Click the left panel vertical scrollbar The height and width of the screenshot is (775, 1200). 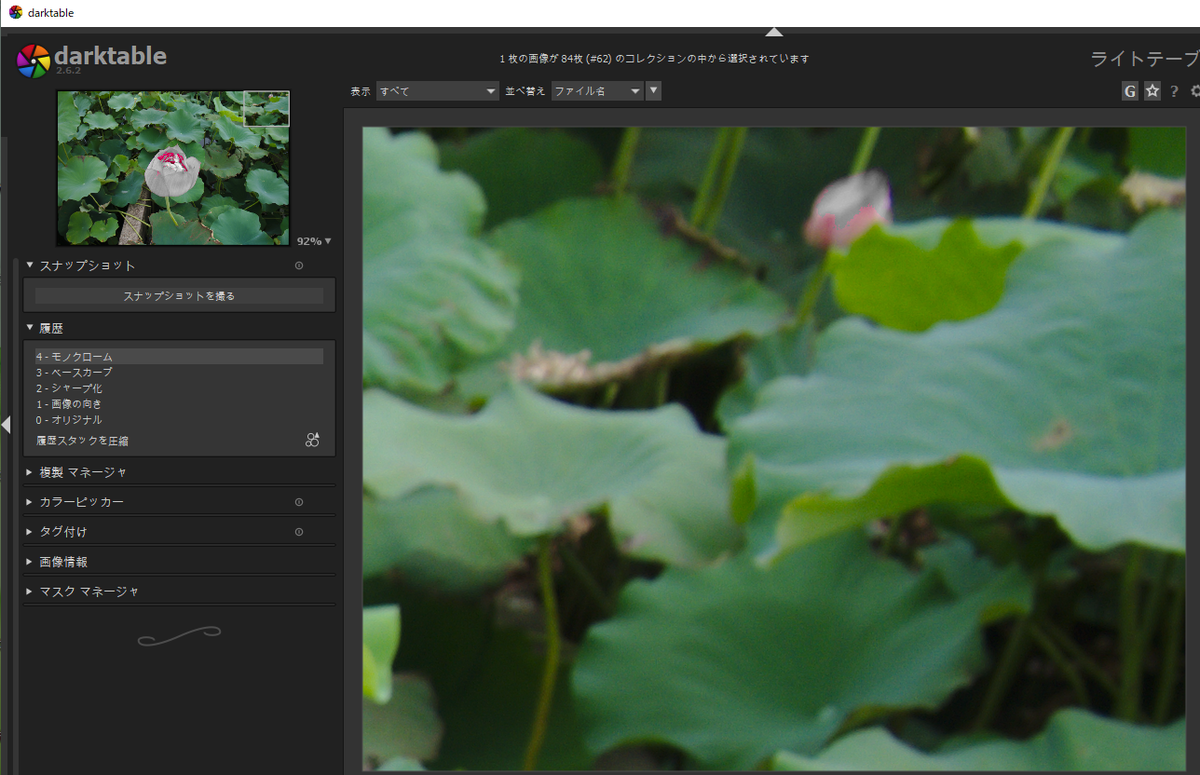[x=15, y=515]
